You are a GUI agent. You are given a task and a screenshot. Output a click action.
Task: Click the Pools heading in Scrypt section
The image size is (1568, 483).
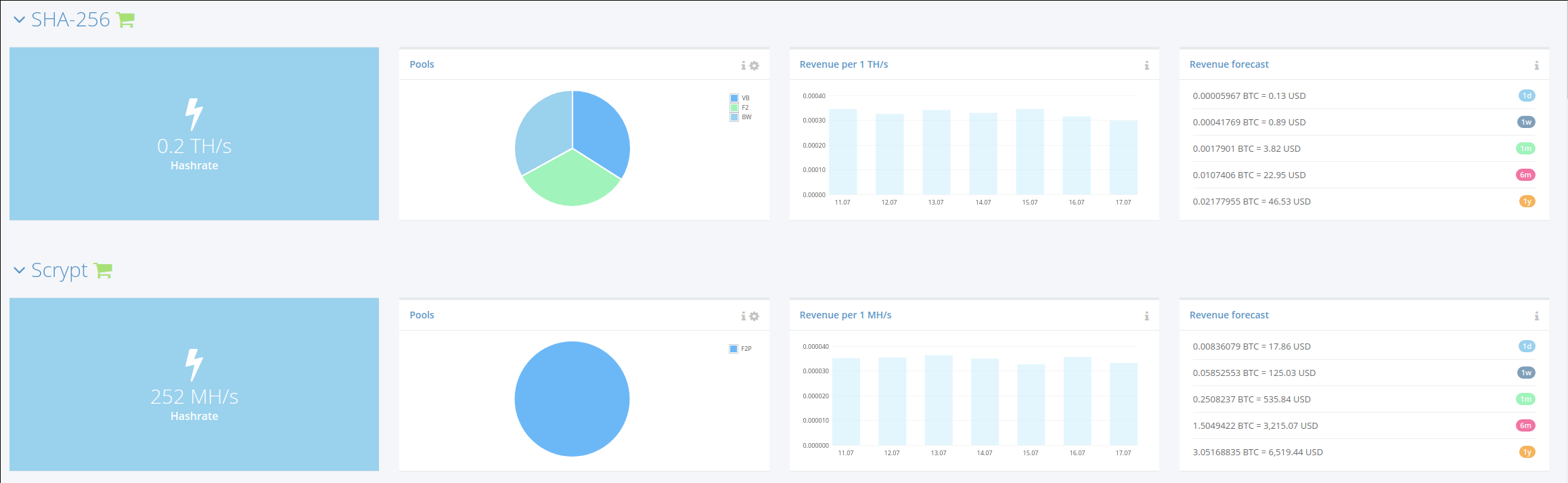[422, 315]
